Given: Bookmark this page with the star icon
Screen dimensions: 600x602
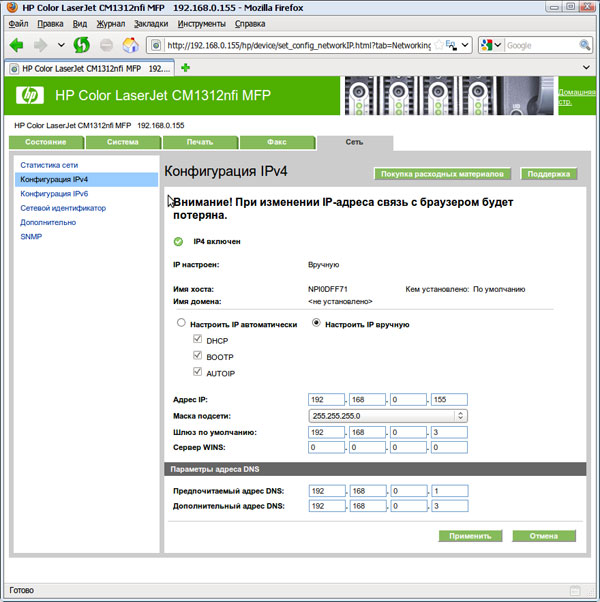Looking at the screenshot, I should (x=439, y=45).
